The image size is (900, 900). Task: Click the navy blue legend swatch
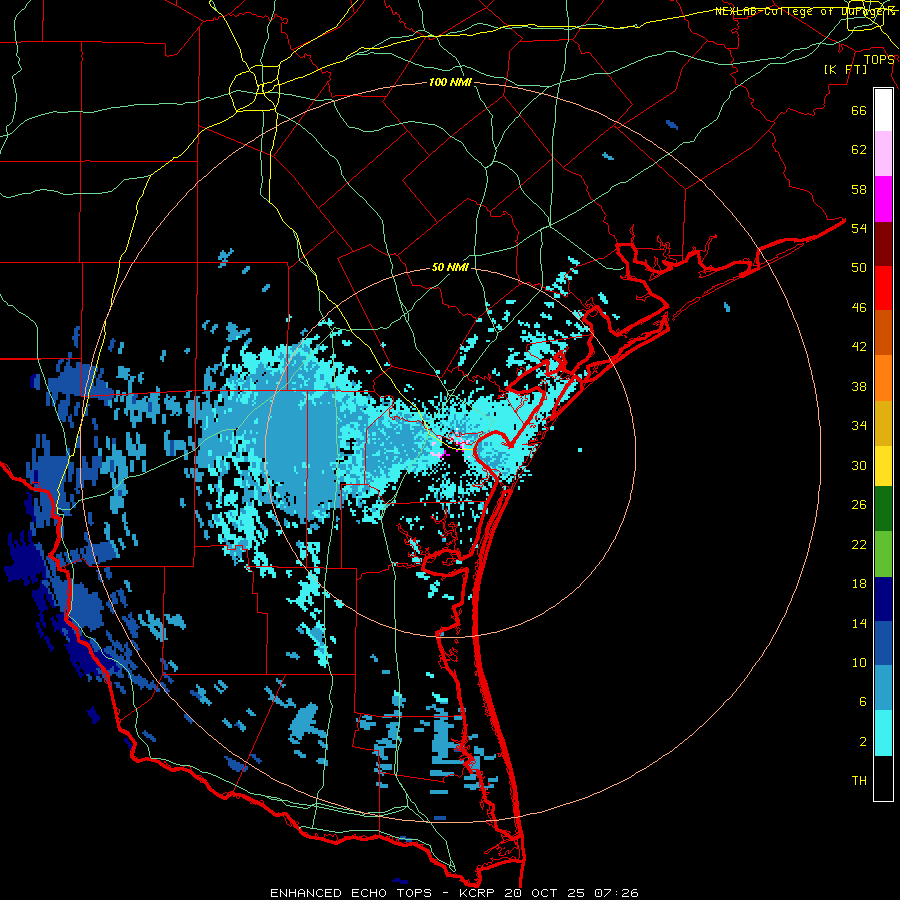(883, 599)
